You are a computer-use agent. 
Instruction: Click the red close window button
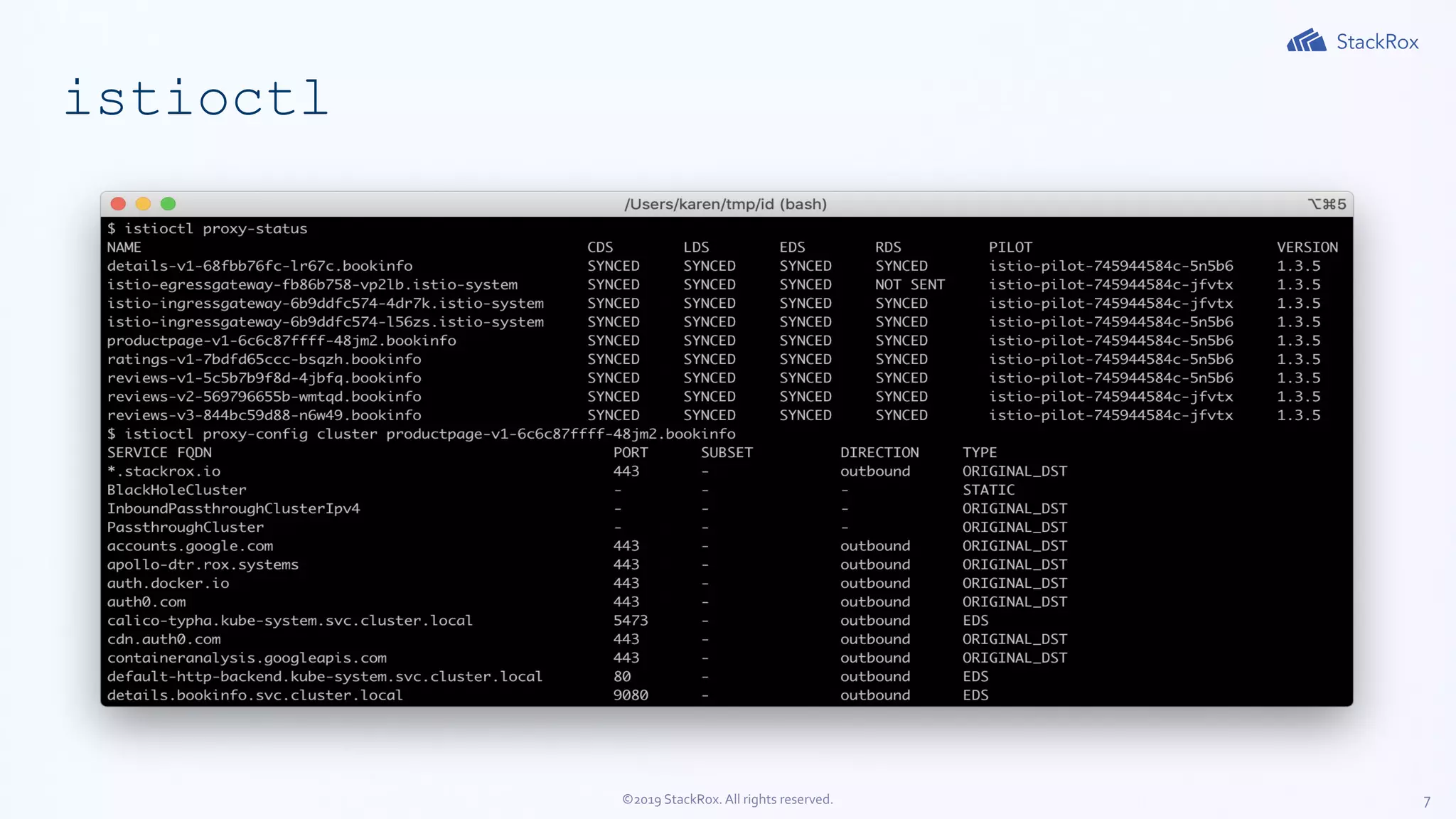[119, 204]
